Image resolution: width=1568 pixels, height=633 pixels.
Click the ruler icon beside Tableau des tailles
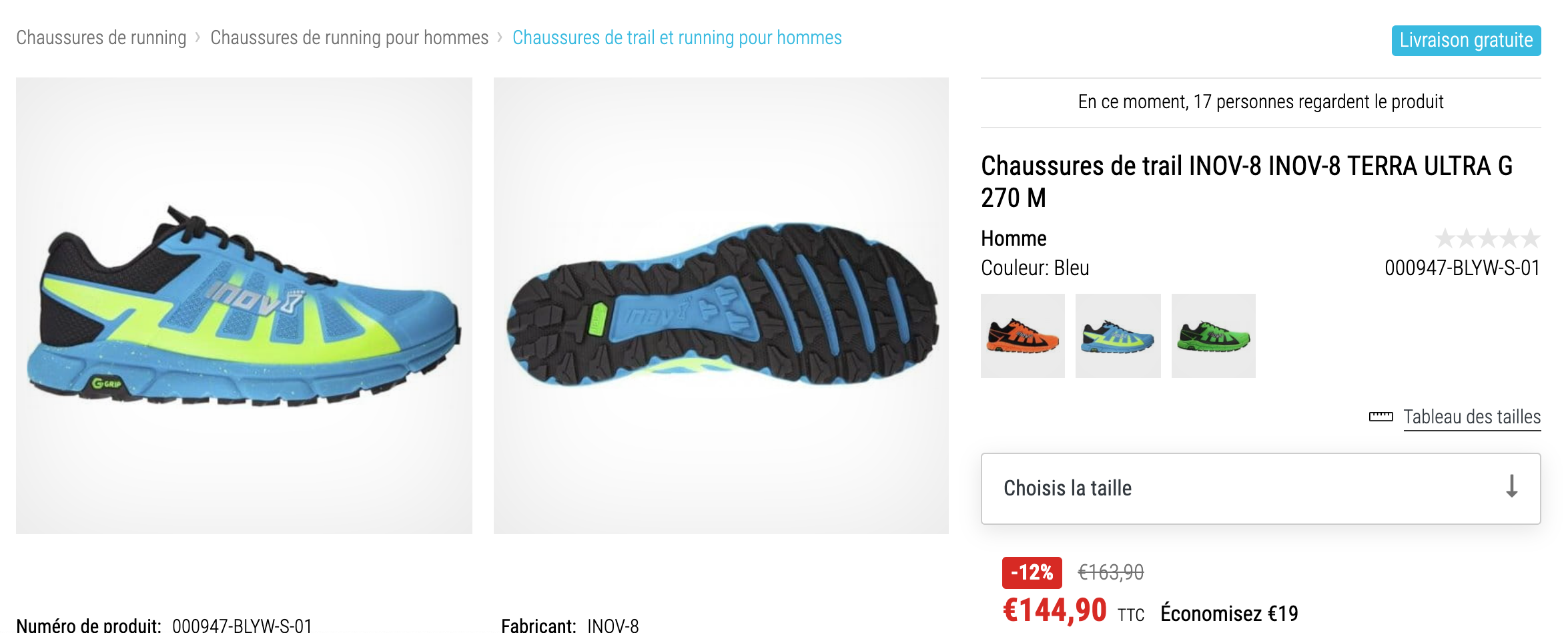pos(1381,417)
